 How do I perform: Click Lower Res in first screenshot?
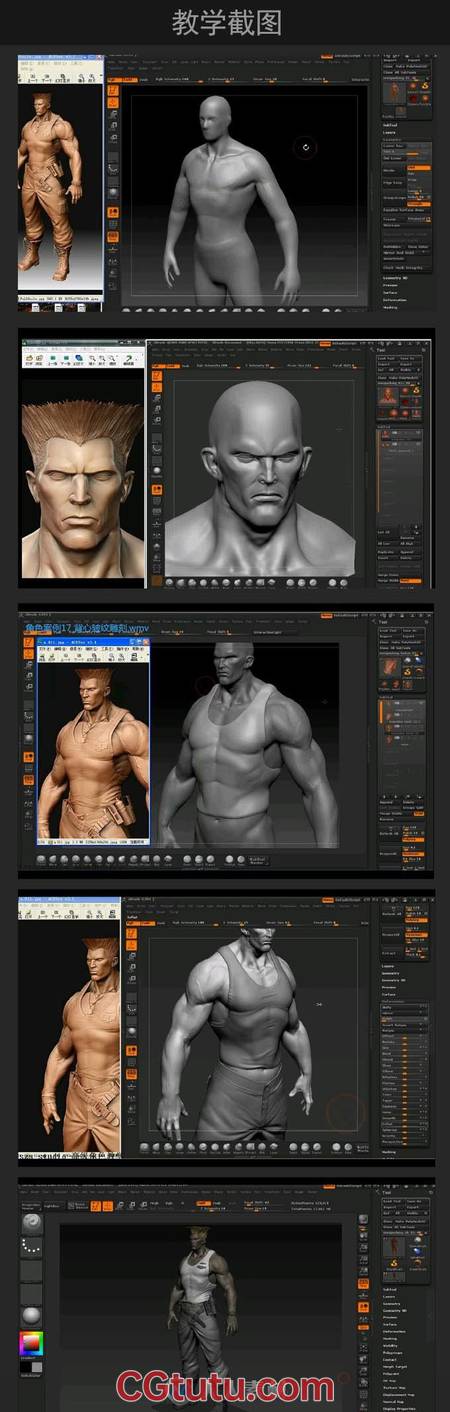point(394,146)
